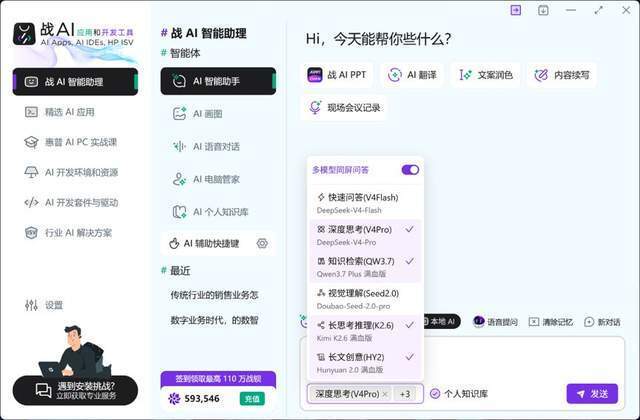Select AI 智能助手 agent
Image resolution: width=640 pixels, height=420 pixels.
click(x=218, y=81)
